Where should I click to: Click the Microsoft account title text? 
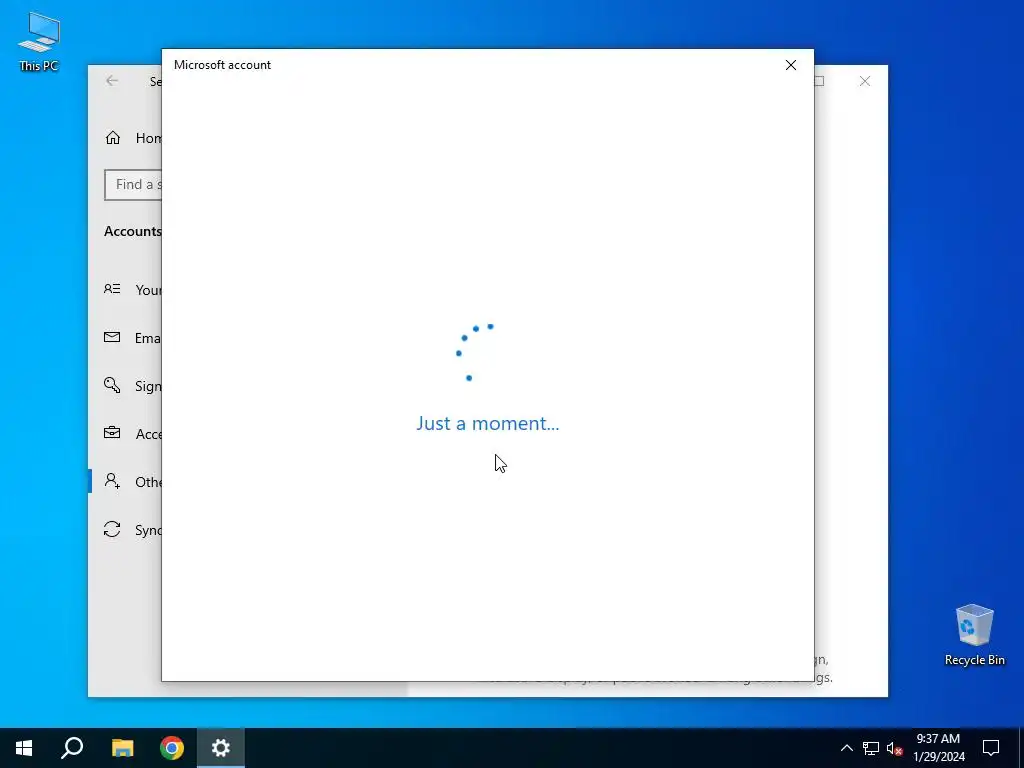pyautogui.click(x=222, y=65)
